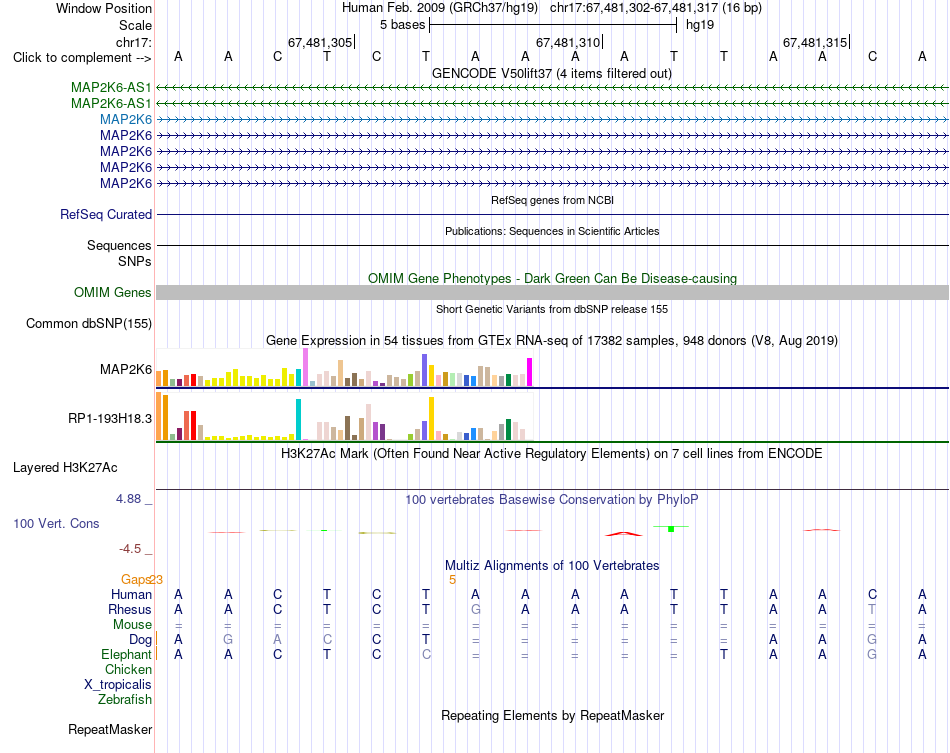Image resolution: width=950 pixels, height=753 pixels.
Task: Click the SNPs publications track label
Action: click(135, 261)
